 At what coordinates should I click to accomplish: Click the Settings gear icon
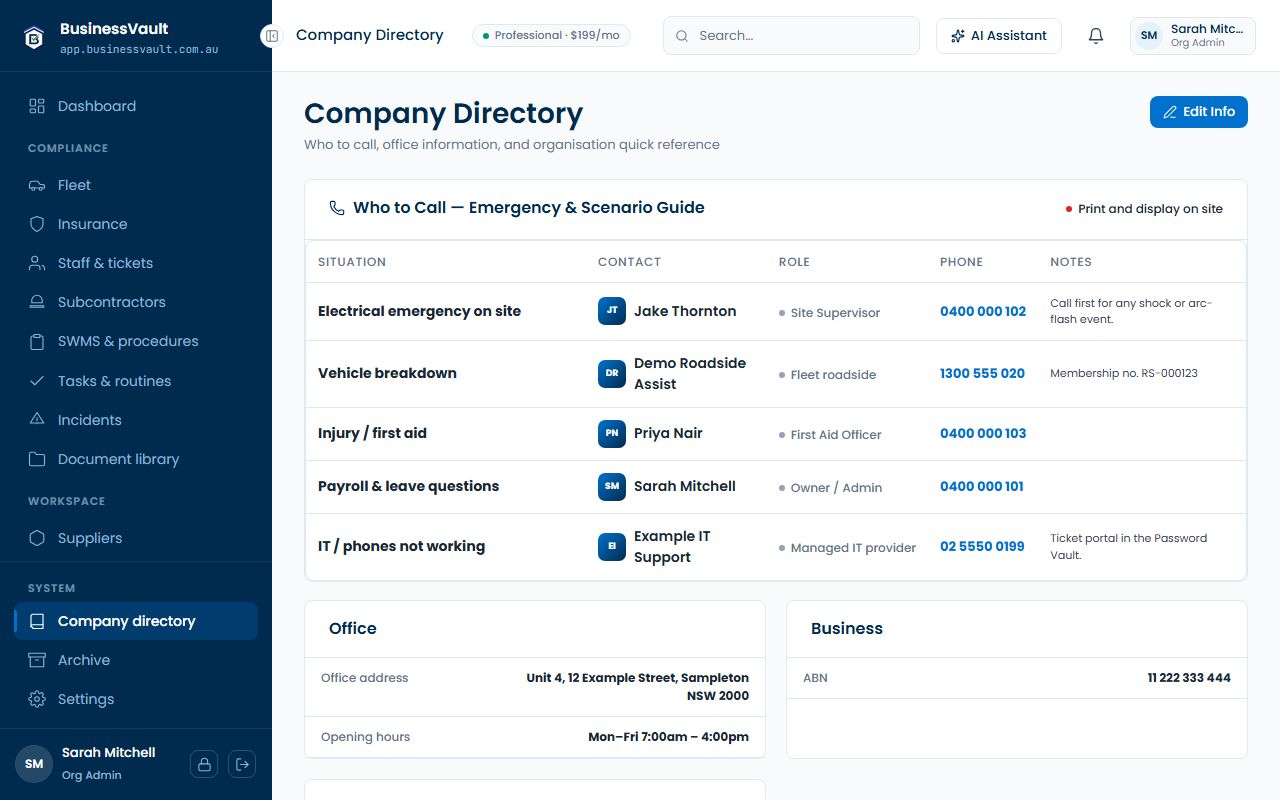pos(37,699)
